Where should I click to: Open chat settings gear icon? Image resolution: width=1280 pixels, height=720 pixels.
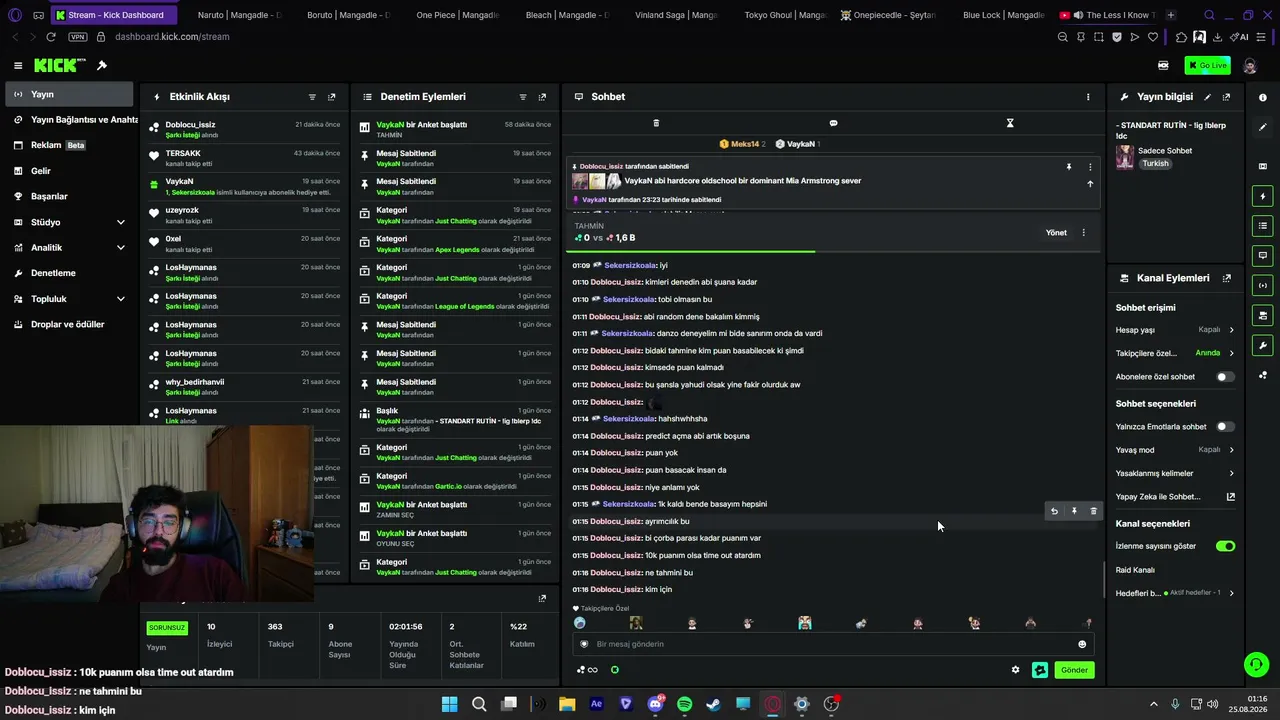[x=1015, y=670]
